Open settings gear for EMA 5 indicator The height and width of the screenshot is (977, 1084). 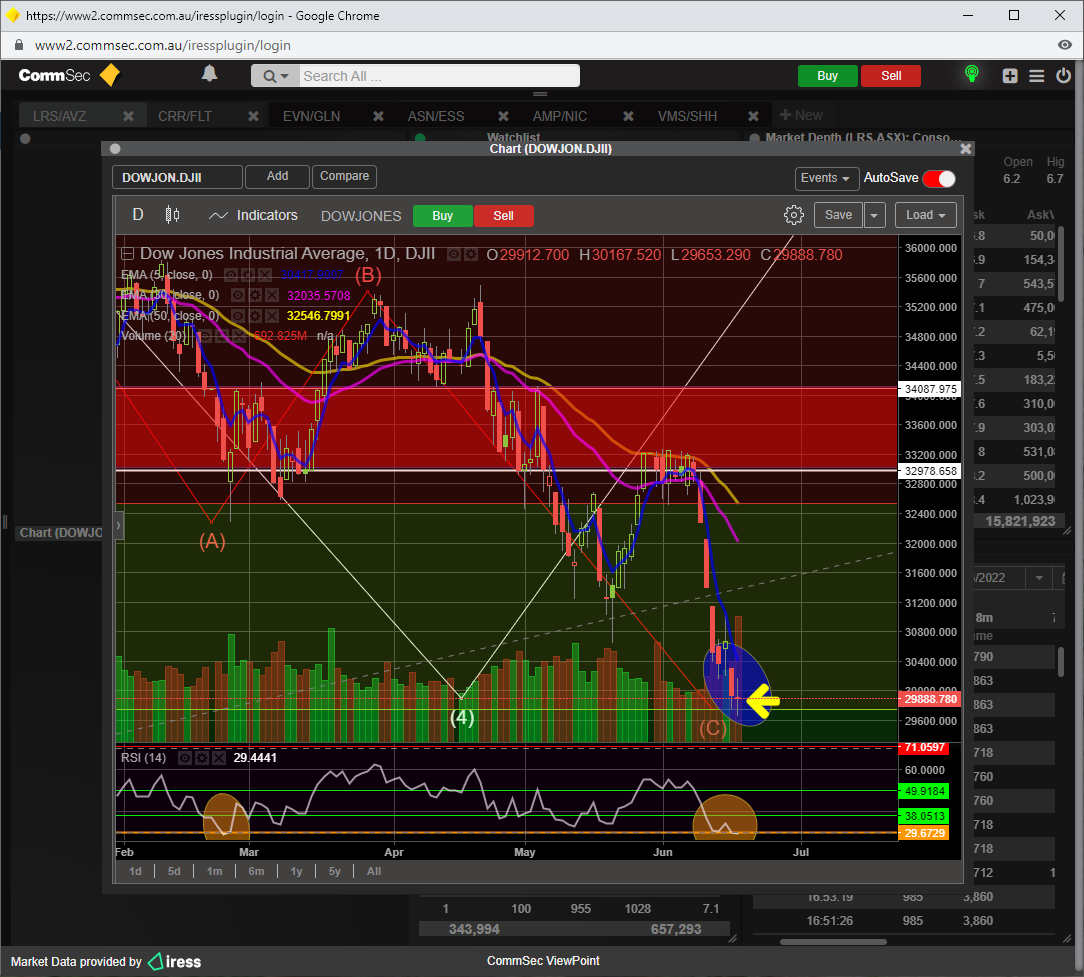coord(248,275)
